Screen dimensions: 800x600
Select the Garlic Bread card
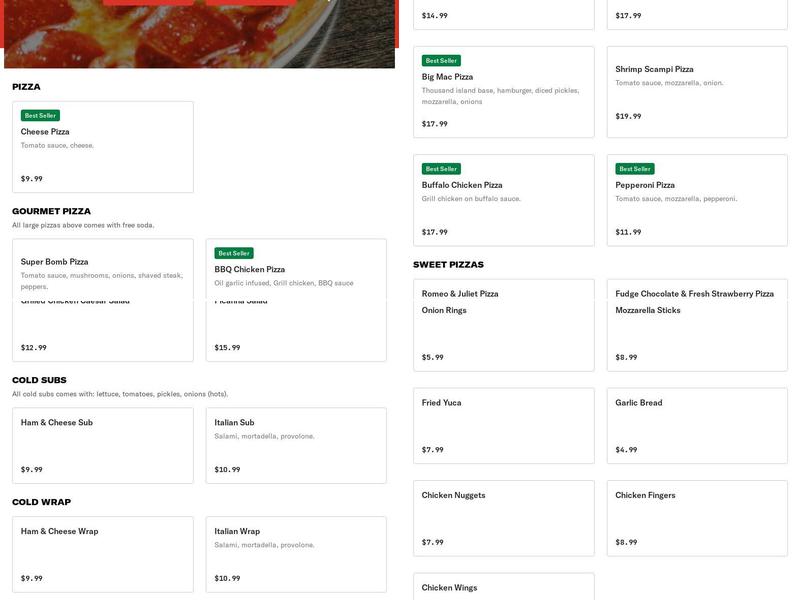[x=695, y=425]
